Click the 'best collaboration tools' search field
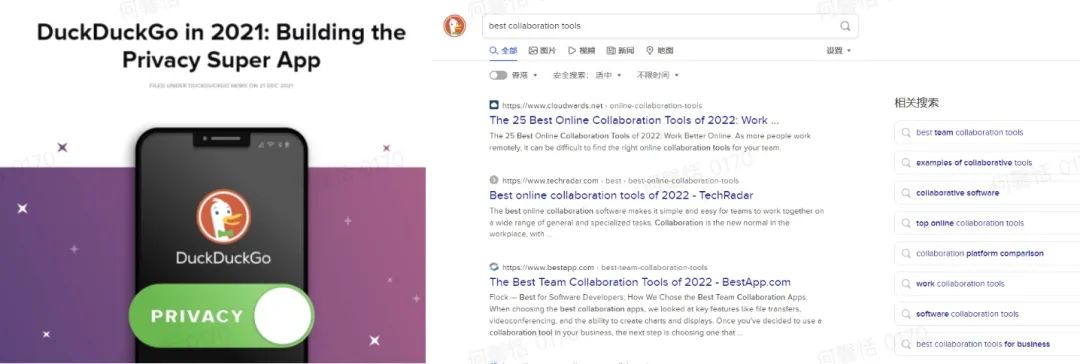Viewport: 1080px width, 364px height. (x=670, y=26)
